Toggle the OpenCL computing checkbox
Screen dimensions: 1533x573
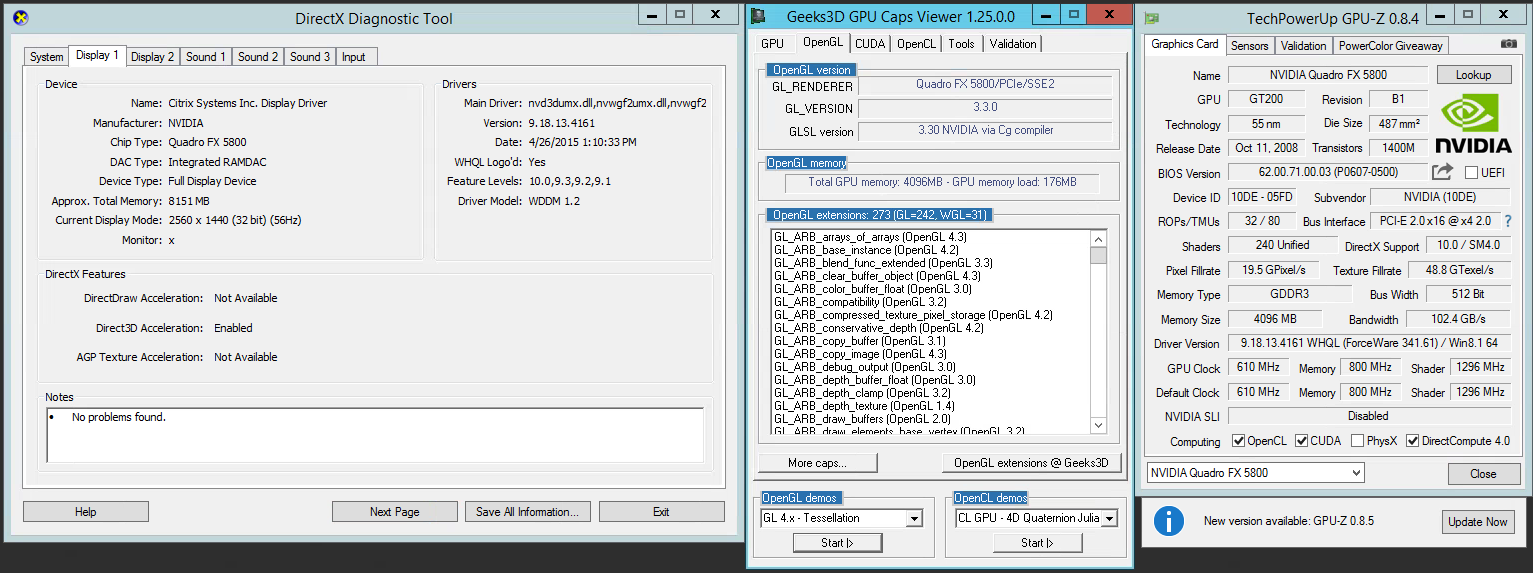1239,440
